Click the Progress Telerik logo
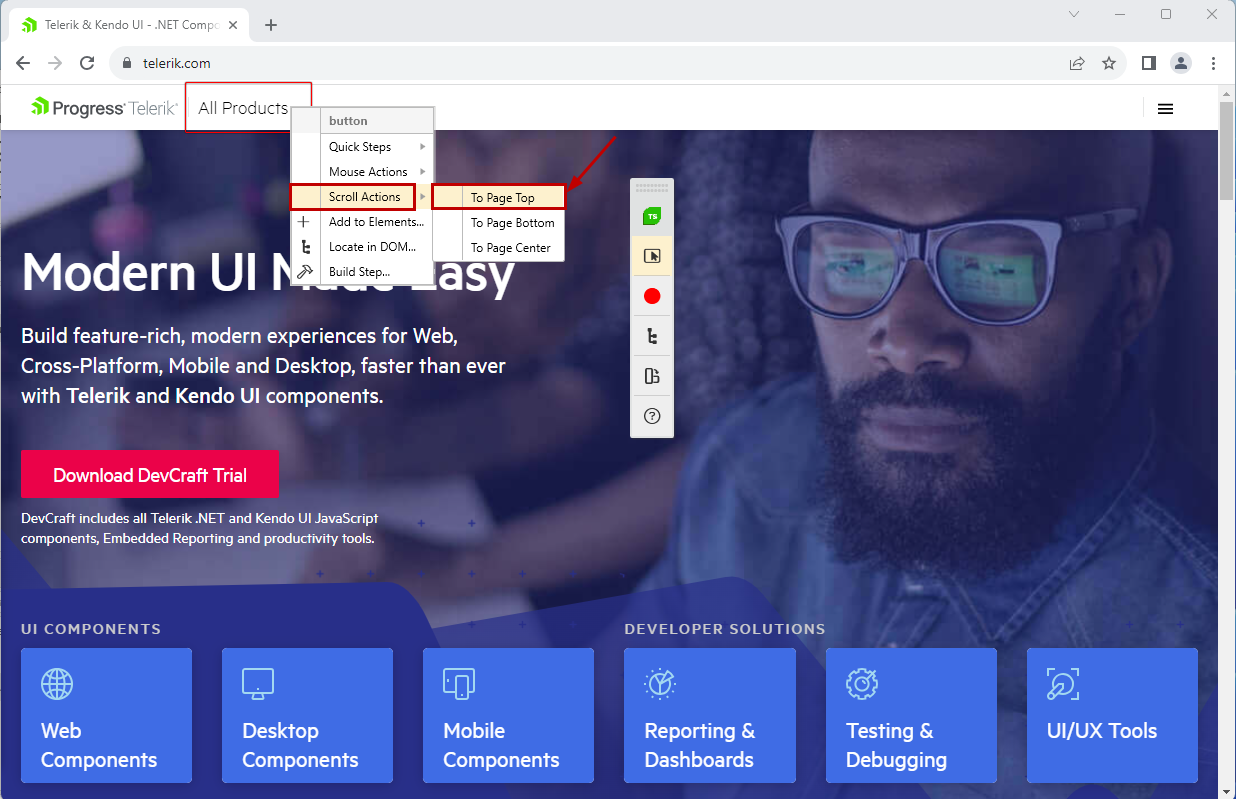 104,107
